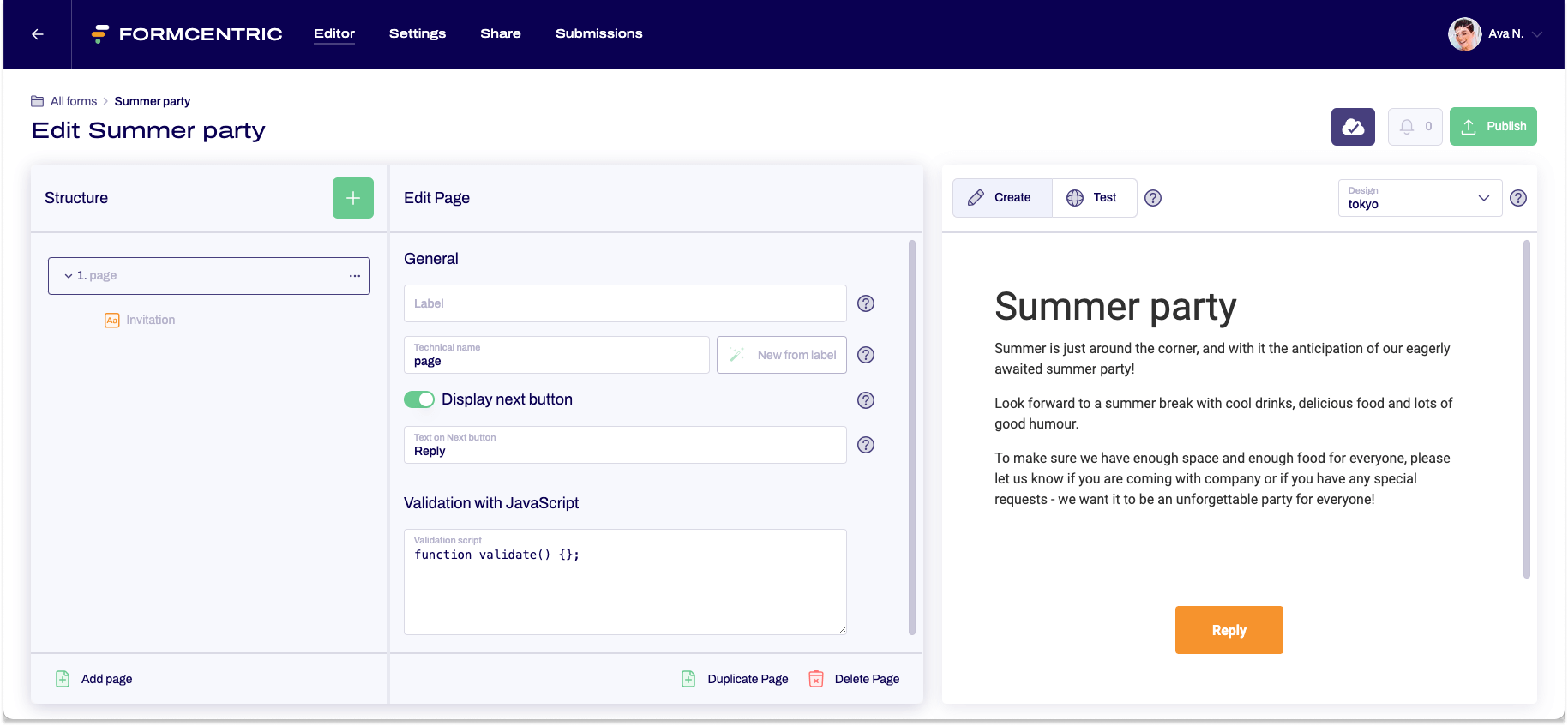Screen dimensions: 1568x726
Task: Click the Duplicate Page button
Action: 735,679
